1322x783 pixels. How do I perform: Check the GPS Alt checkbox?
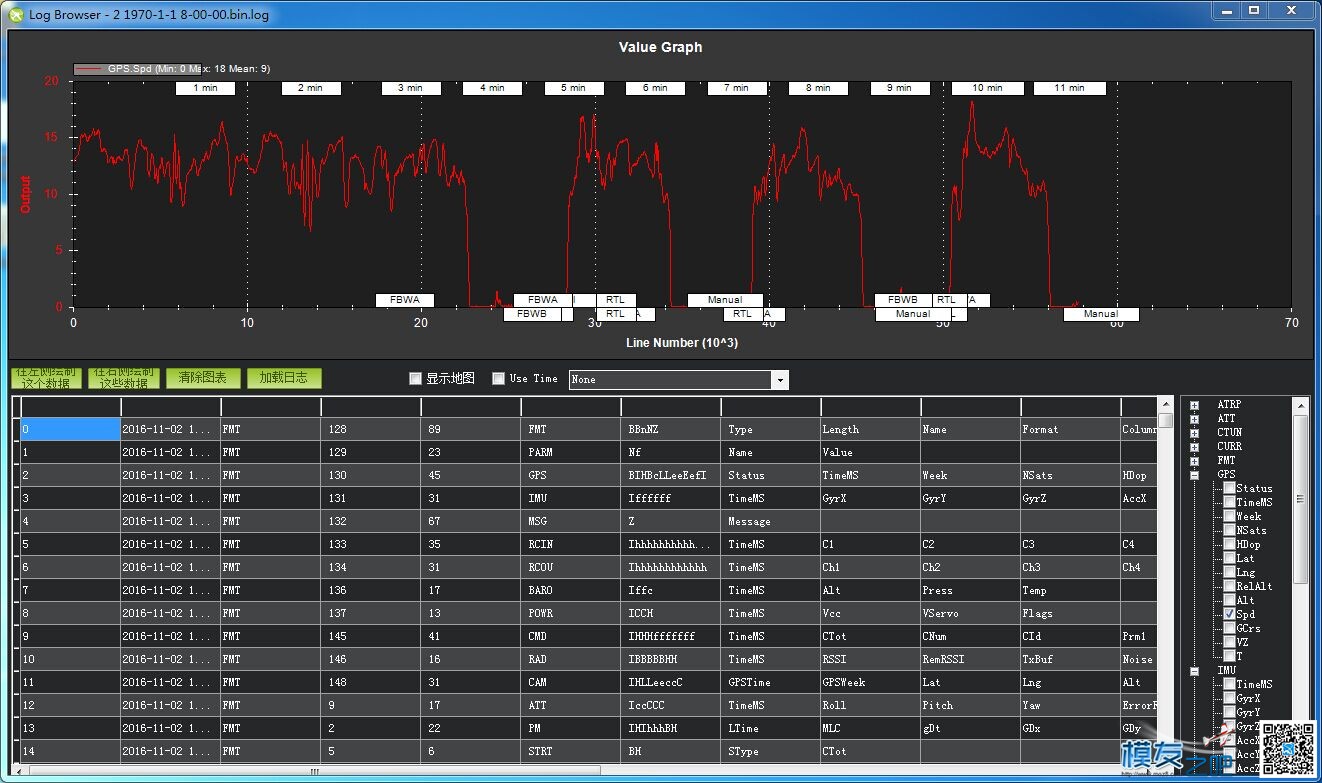click(1229, 600)
